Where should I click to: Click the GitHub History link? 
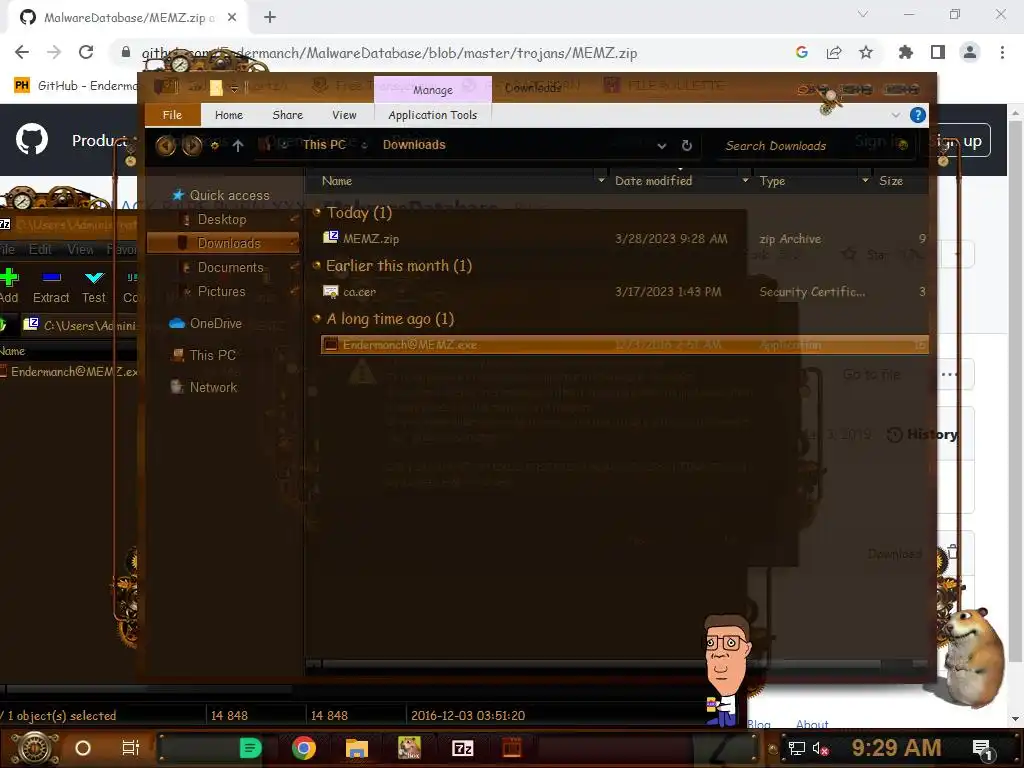click(921, 434)
